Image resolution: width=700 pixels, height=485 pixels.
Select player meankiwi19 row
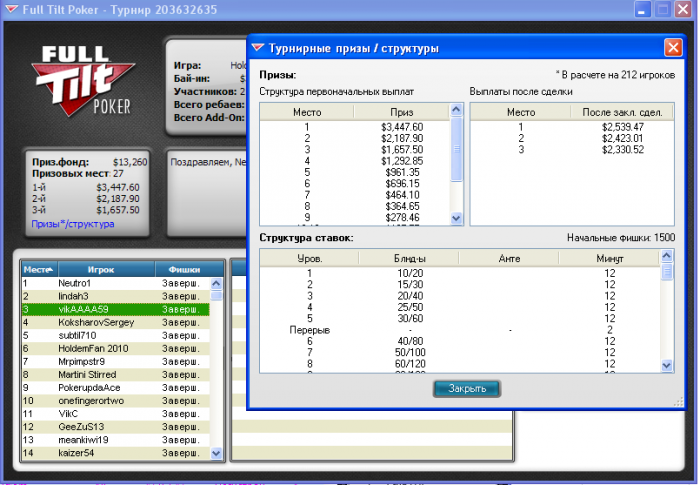[116, 440]
